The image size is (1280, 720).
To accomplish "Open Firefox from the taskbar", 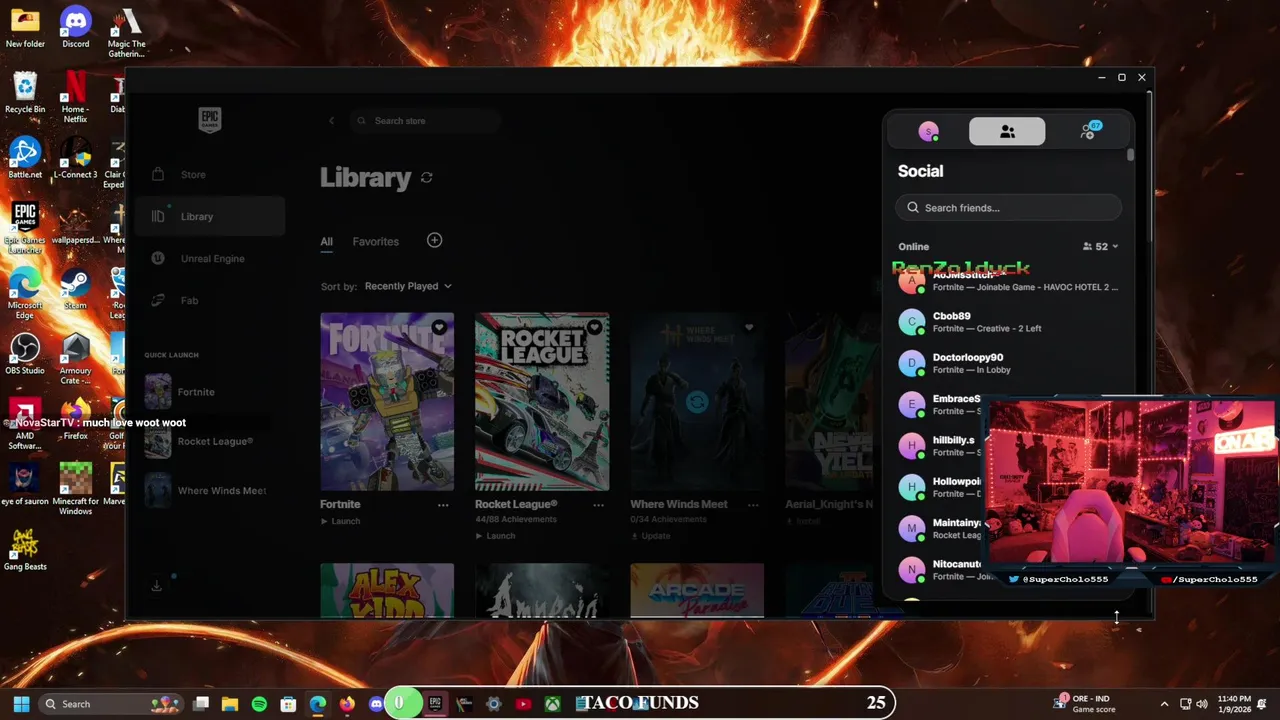I will pyautogui.click(x=347, y=704).
